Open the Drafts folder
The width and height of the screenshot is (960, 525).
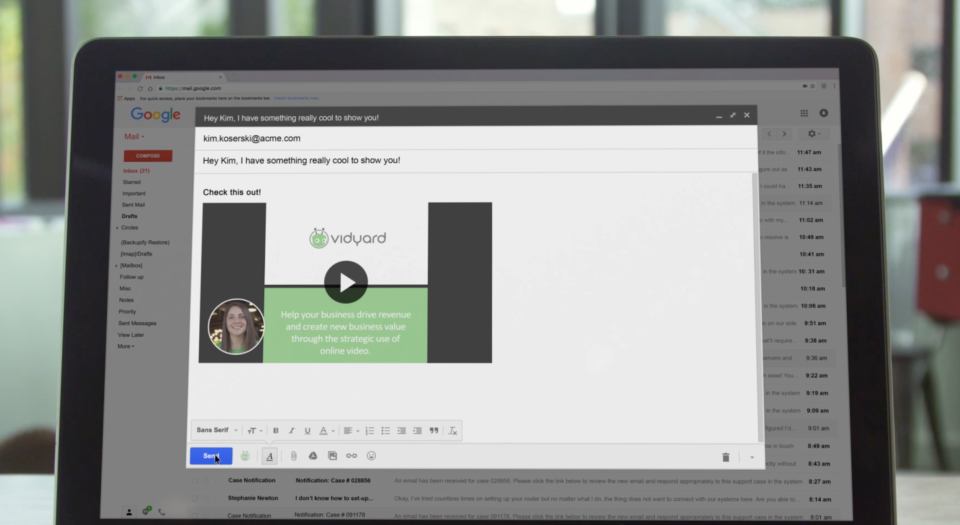(129, 216)
